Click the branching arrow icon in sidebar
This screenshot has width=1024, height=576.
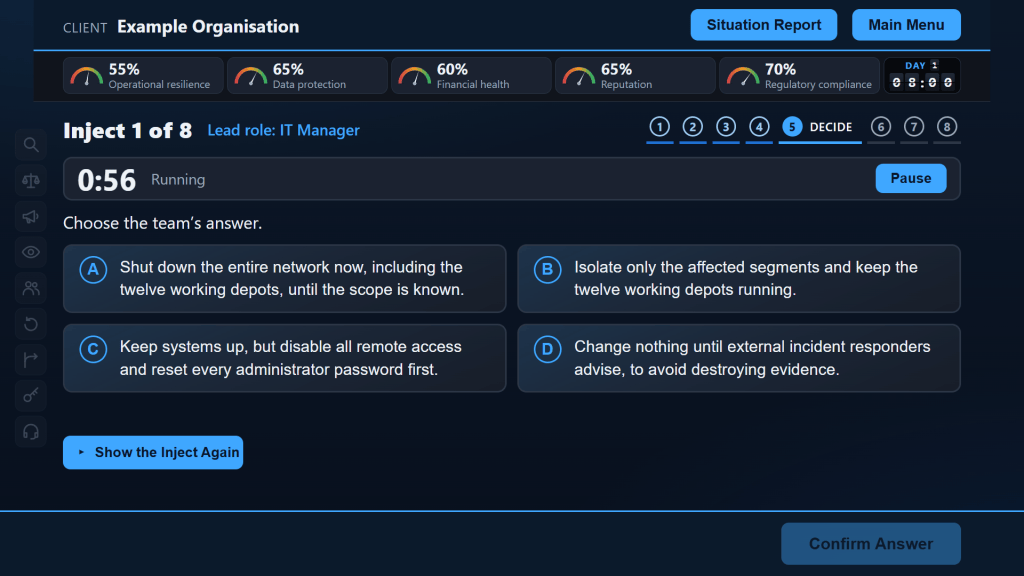[x=31, y=360]
